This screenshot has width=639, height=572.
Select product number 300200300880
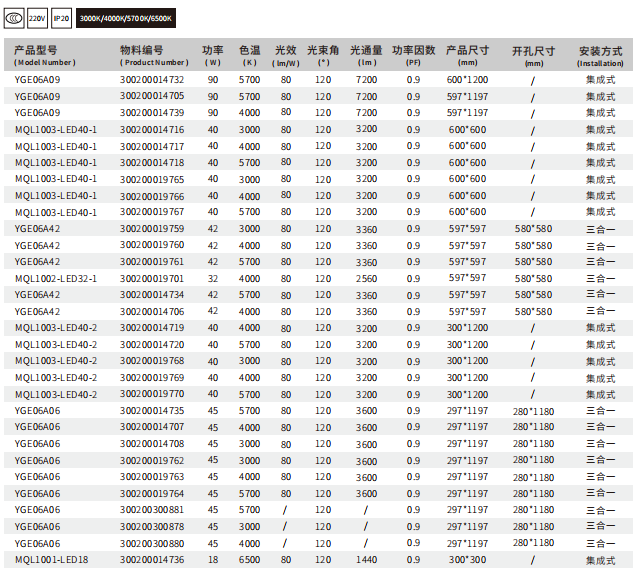click(x=152, y=543)
